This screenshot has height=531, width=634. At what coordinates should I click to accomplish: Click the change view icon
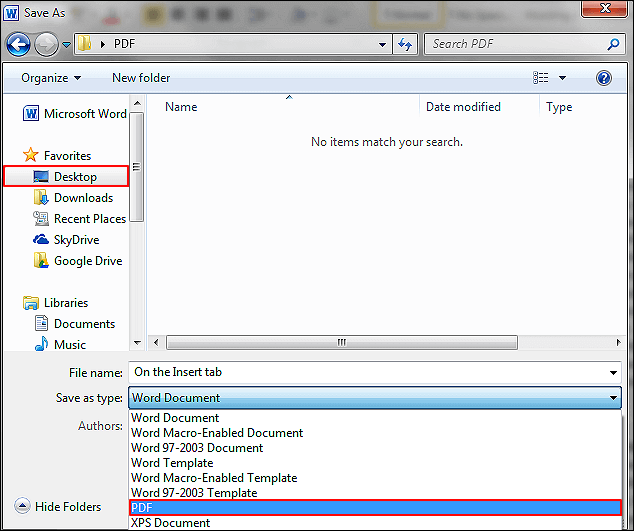click(541, 77)
